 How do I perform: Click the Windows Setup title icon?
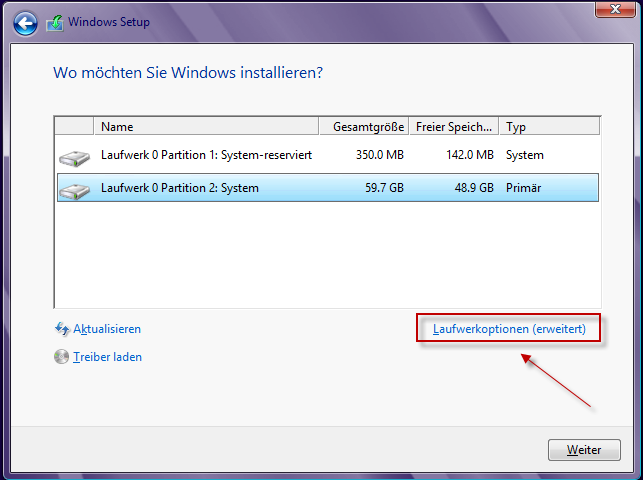click(x=55, y=23)
